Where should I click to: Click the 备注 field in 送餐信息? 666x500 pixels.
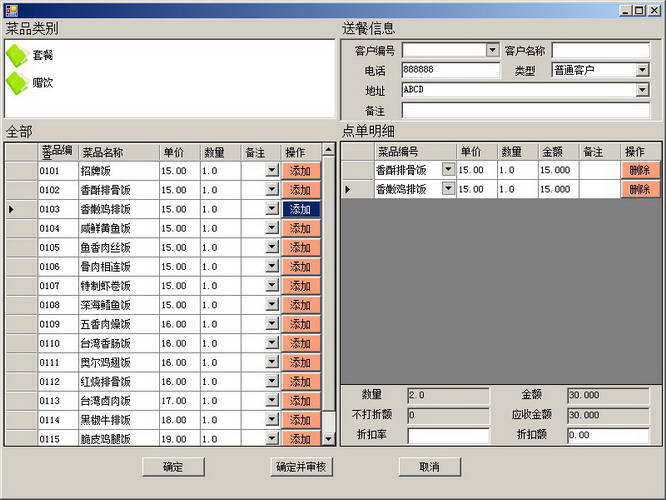tap(526, 110)
